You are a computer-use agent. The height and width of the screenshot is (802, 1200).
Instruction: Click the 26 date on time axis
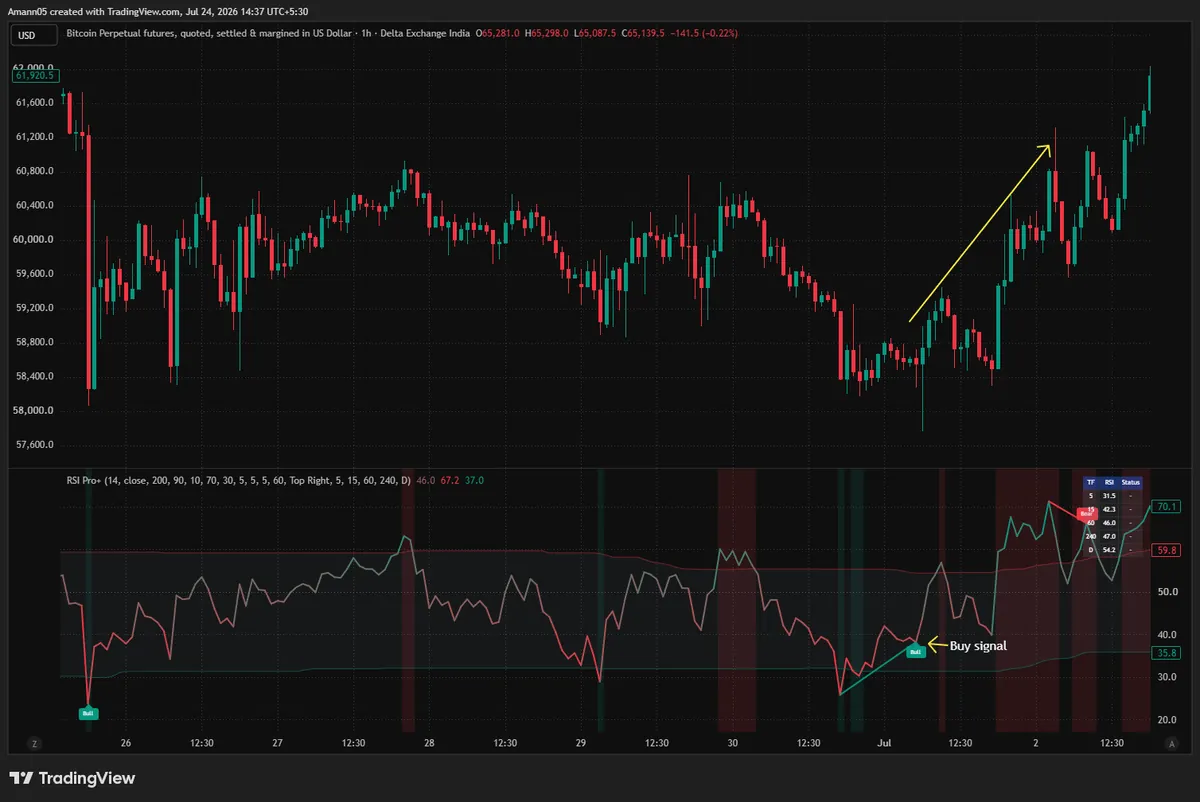tap(125, 743)
